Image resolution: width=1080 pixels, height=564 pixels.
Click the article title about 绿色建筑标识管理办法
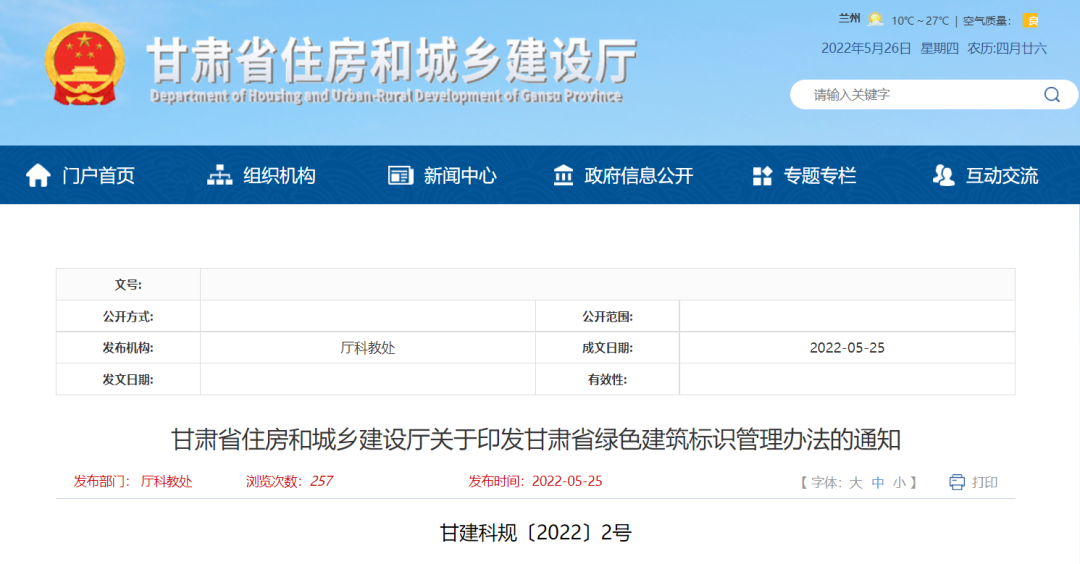[x=536, y=439]
